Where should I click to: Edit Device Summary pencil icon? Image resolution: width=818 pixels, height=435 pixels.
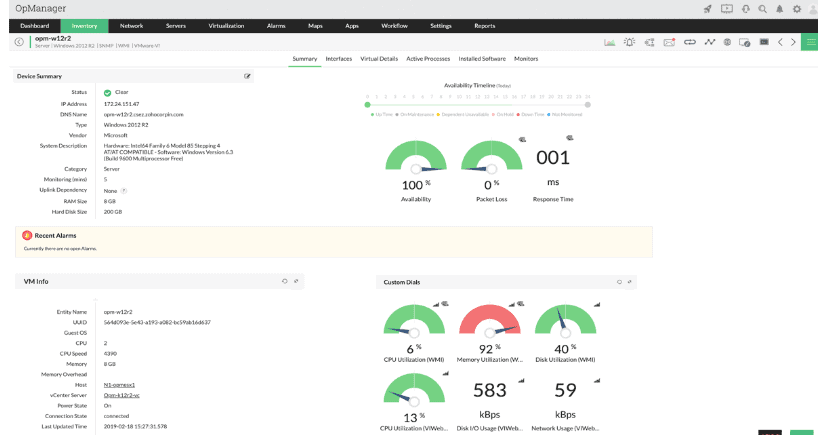click(247, 76)
